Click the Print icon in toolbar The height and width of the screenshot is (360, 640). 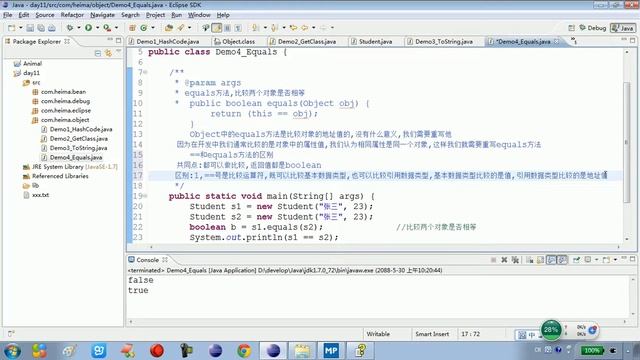coord(52,28)
